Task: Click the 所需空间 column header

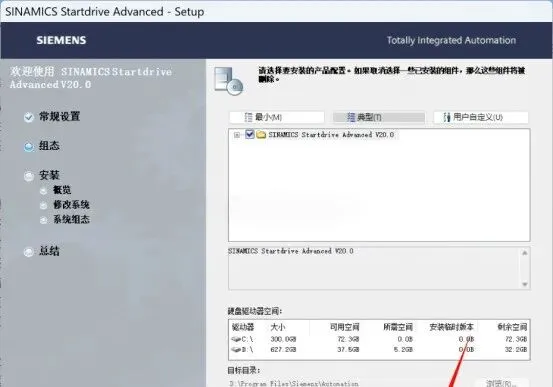Action: [x=398, y=327]
